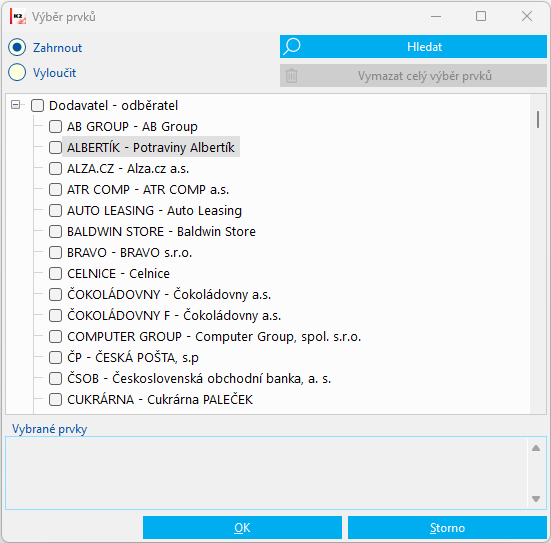
Task: Click the Vybrané prvky box up arrow
Action: pos(536,448)
